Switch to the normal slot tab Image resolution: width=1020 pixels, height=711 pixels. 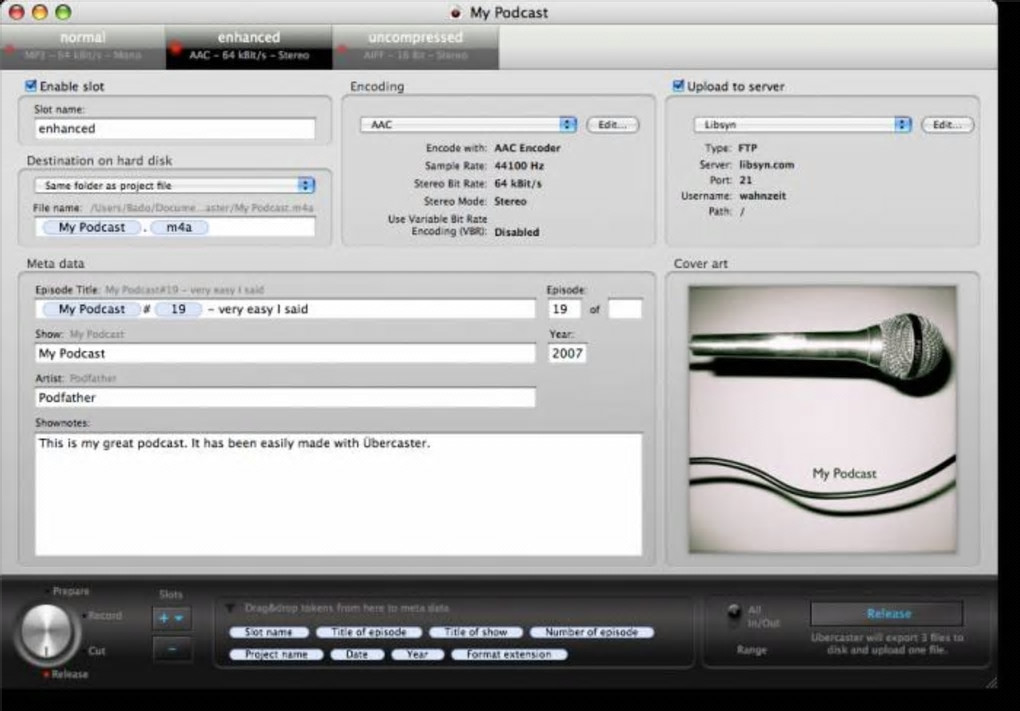click(83, 47)
